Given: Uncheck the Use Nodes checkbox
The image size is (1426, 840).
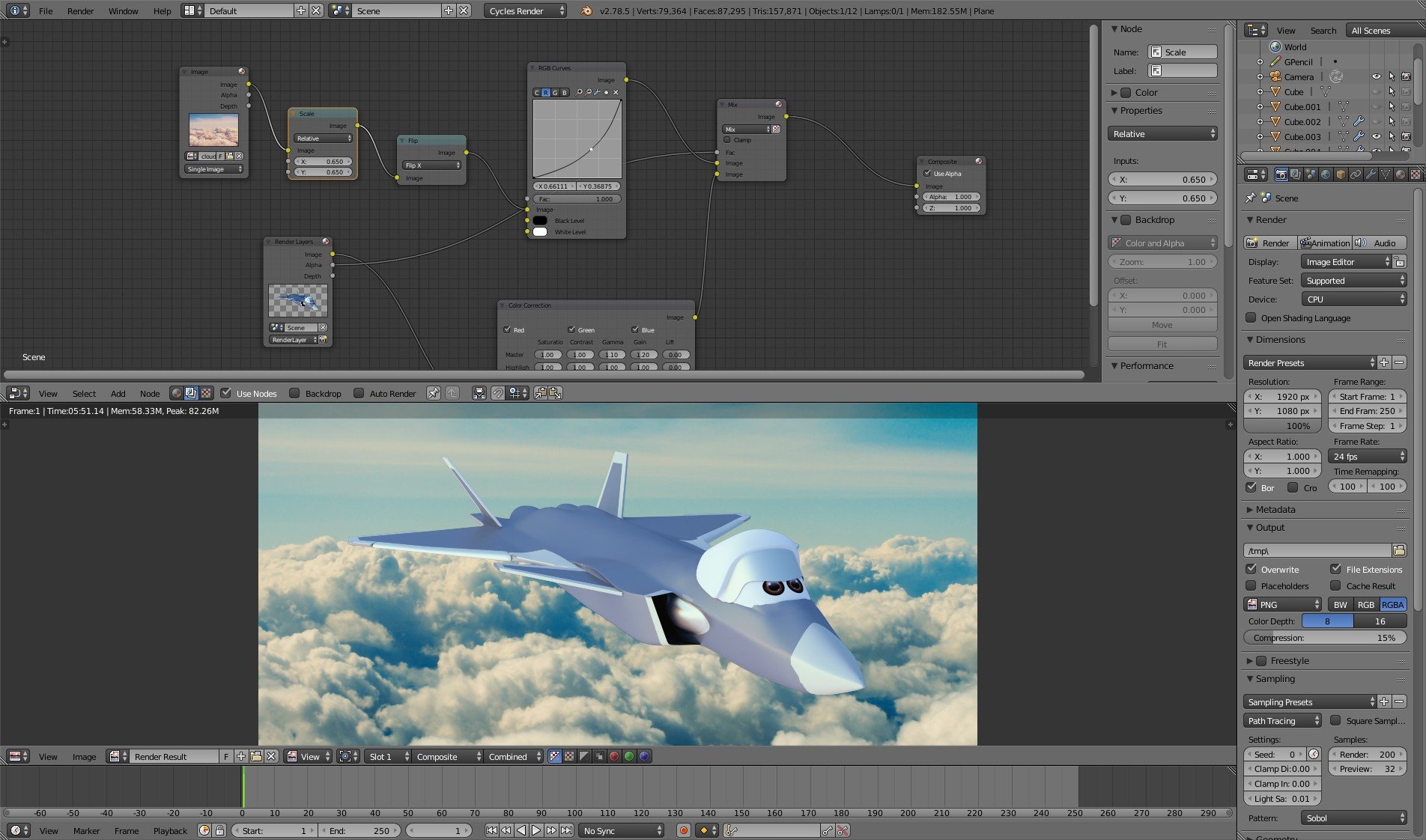Looking at the screenshot, I should pos(225,393).
